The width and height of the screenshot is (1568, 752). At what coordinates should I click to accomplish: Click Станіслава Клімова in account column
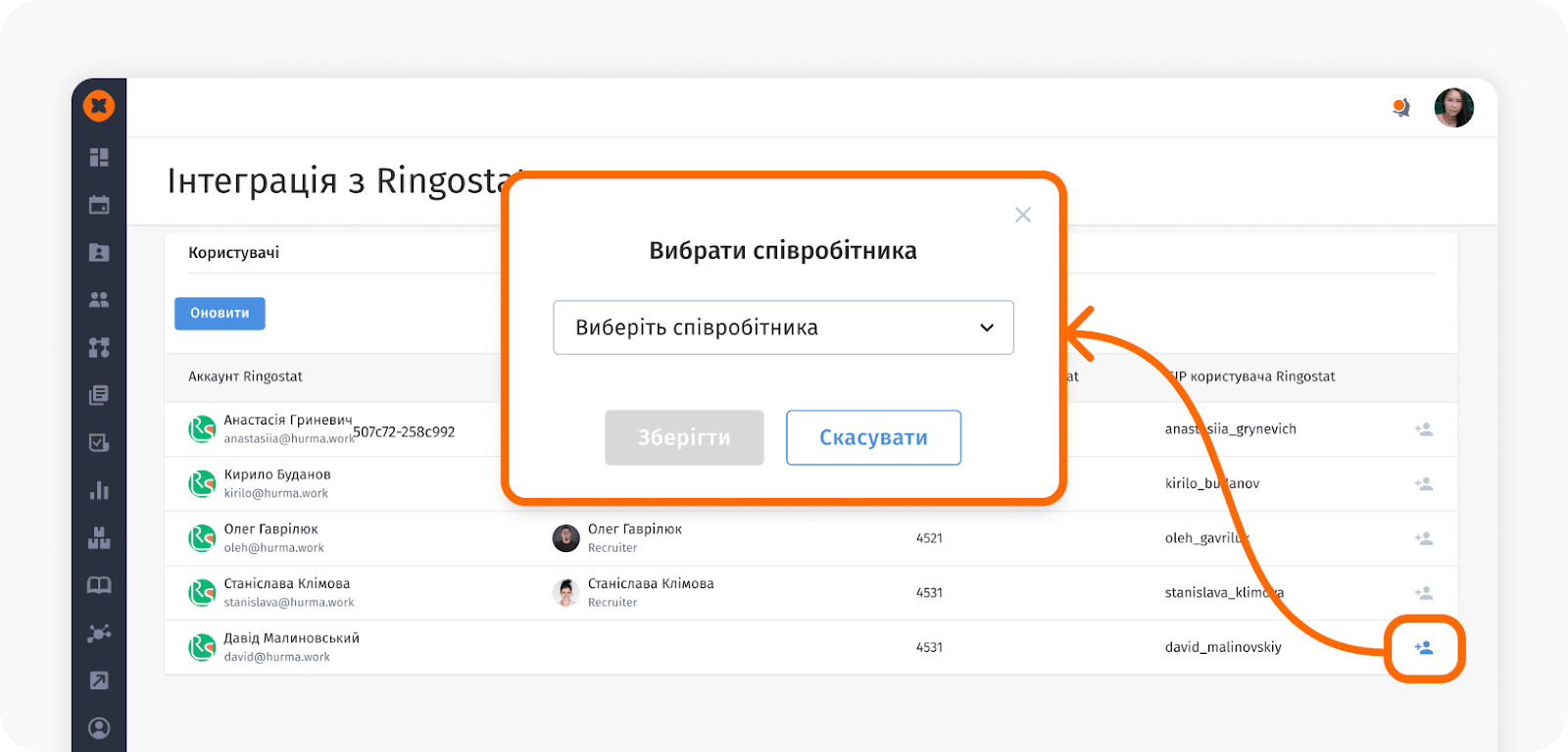tap(287, 583)
